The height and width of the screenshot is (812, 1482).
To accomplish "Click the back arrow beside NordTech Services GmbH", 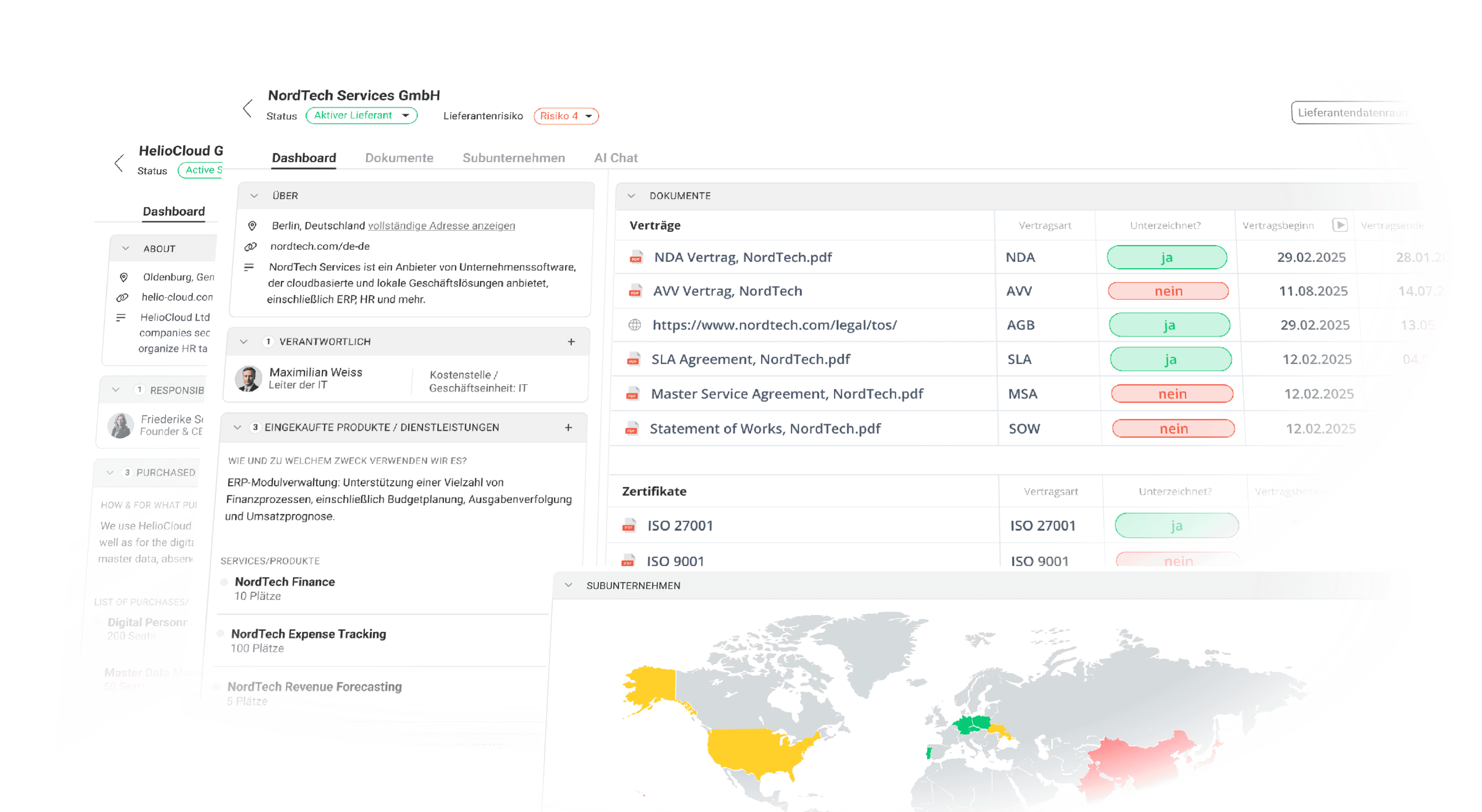I will [x=248, y=108].
